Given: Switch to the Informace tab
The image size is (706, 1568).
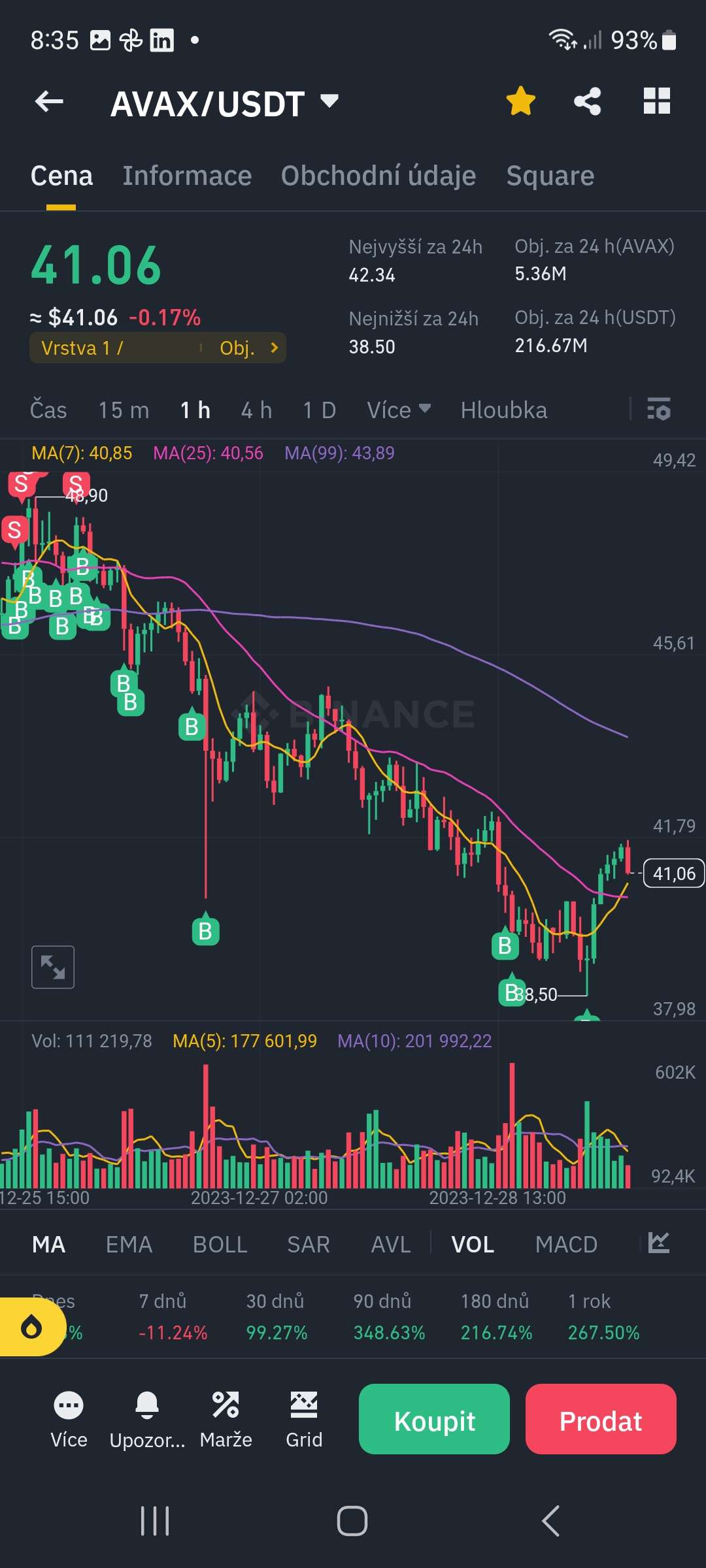Looking at the screenshot, I should (187, 176).
